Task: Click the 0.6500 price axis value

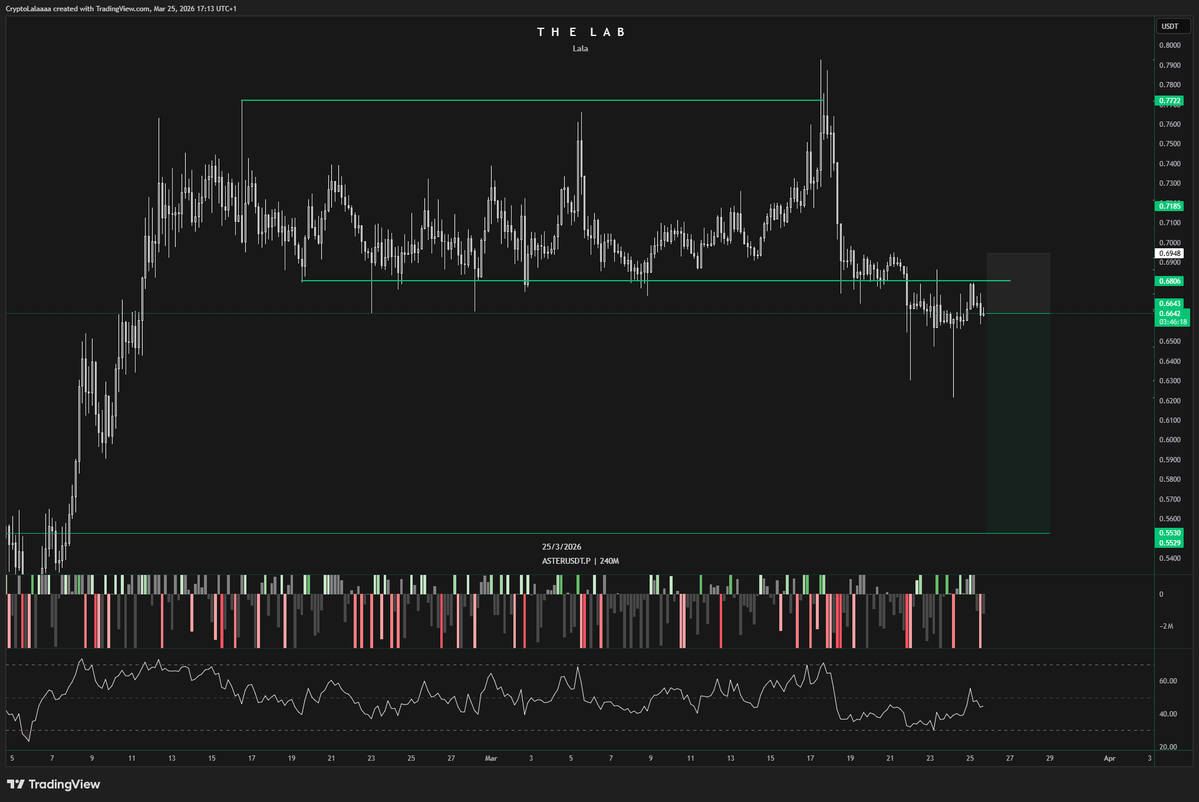Action: tap(1169, 341)
